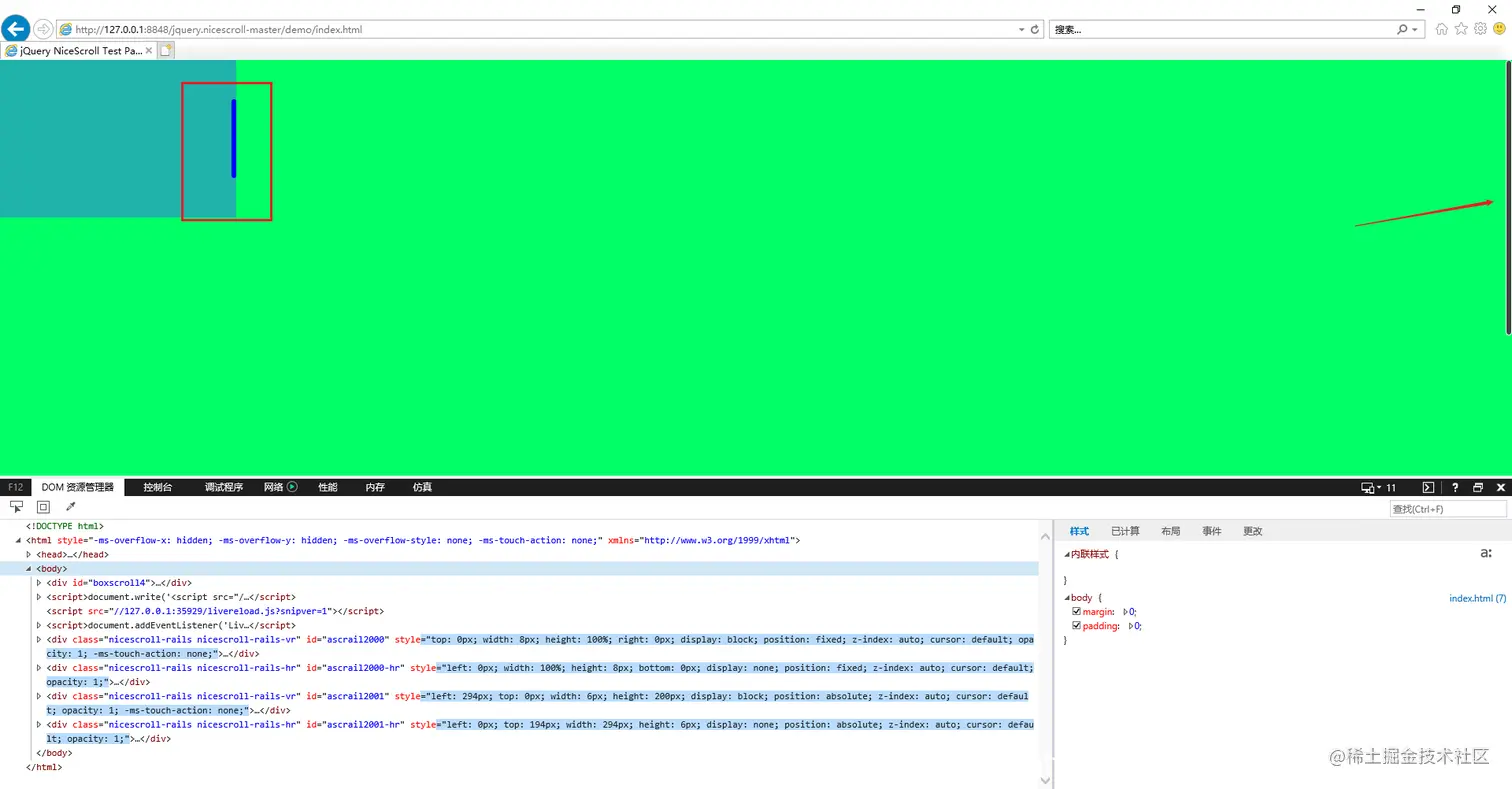This screenshot has width=1512, height=789.
Task: Click the a: pseudo-state icon in Styles
Action: click(1486, 553)
